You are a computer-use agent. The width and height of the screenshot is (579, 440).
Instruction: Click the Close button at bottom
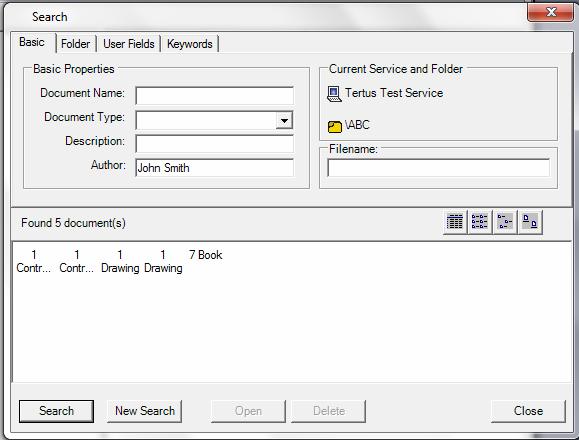click(528, 411)
